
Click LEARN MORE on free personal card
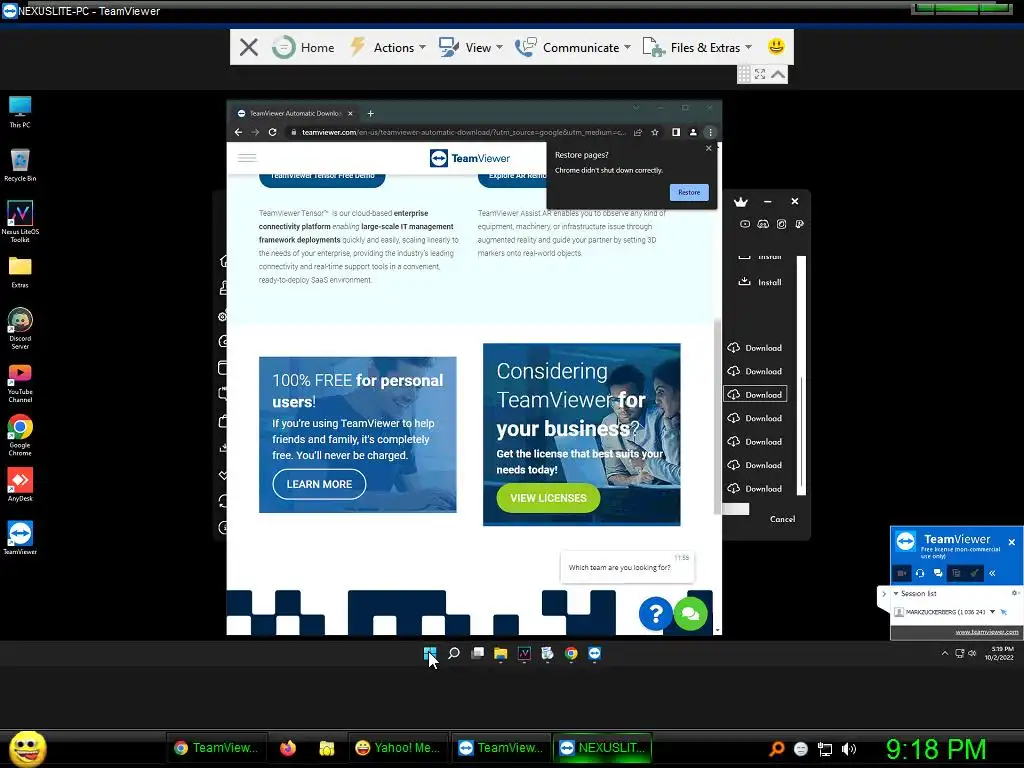(319, 484)
